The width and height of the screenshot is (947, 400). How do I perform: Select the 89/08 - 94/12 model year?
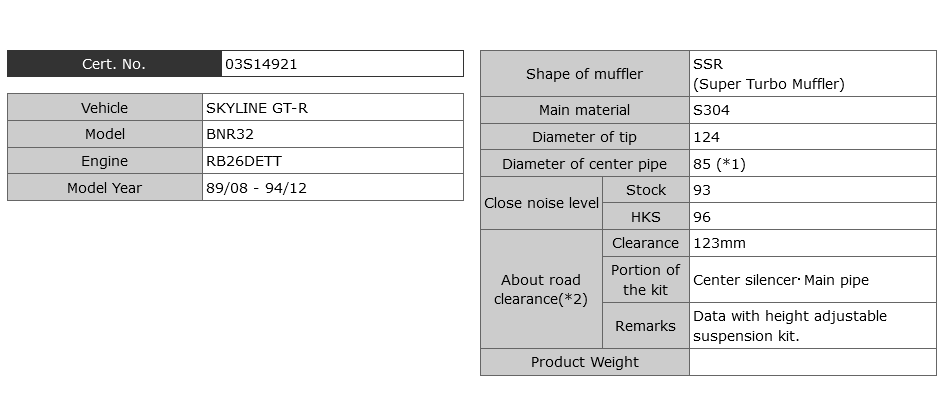(x=256, y=188)
